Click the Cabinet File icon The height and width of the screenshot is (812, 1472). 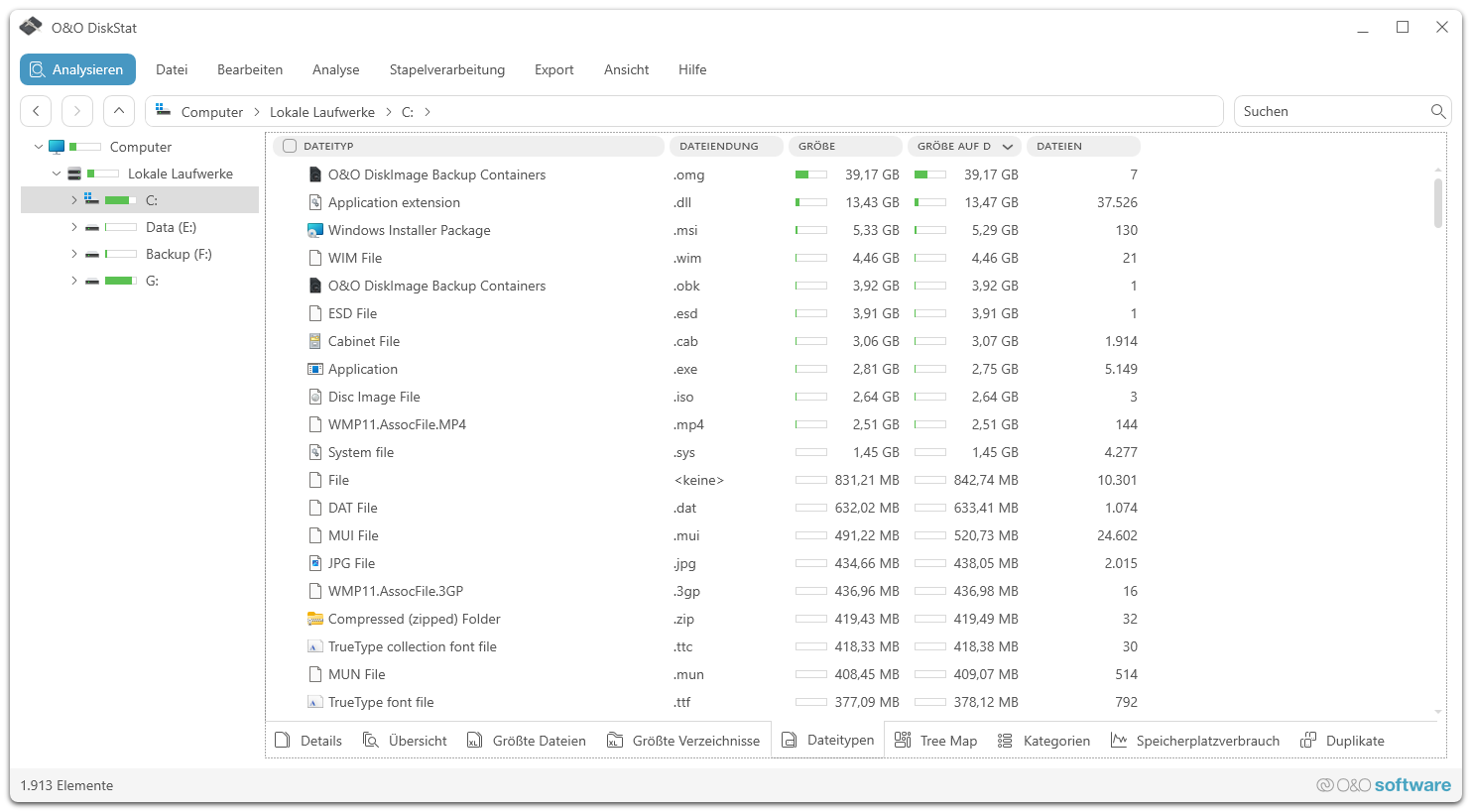tap(315, 341)
